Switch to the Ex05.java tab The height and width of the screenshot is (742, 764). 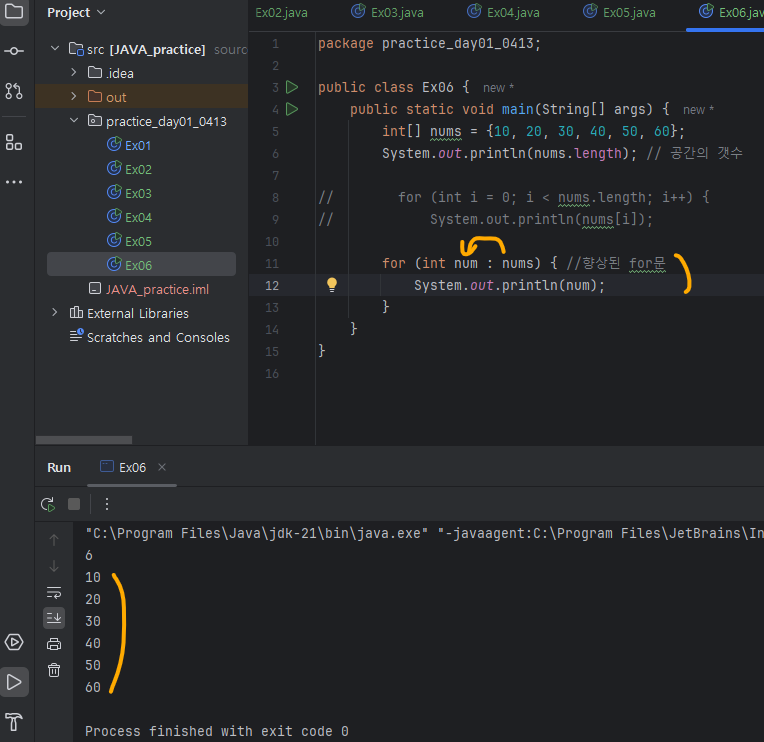coord(619,13)
